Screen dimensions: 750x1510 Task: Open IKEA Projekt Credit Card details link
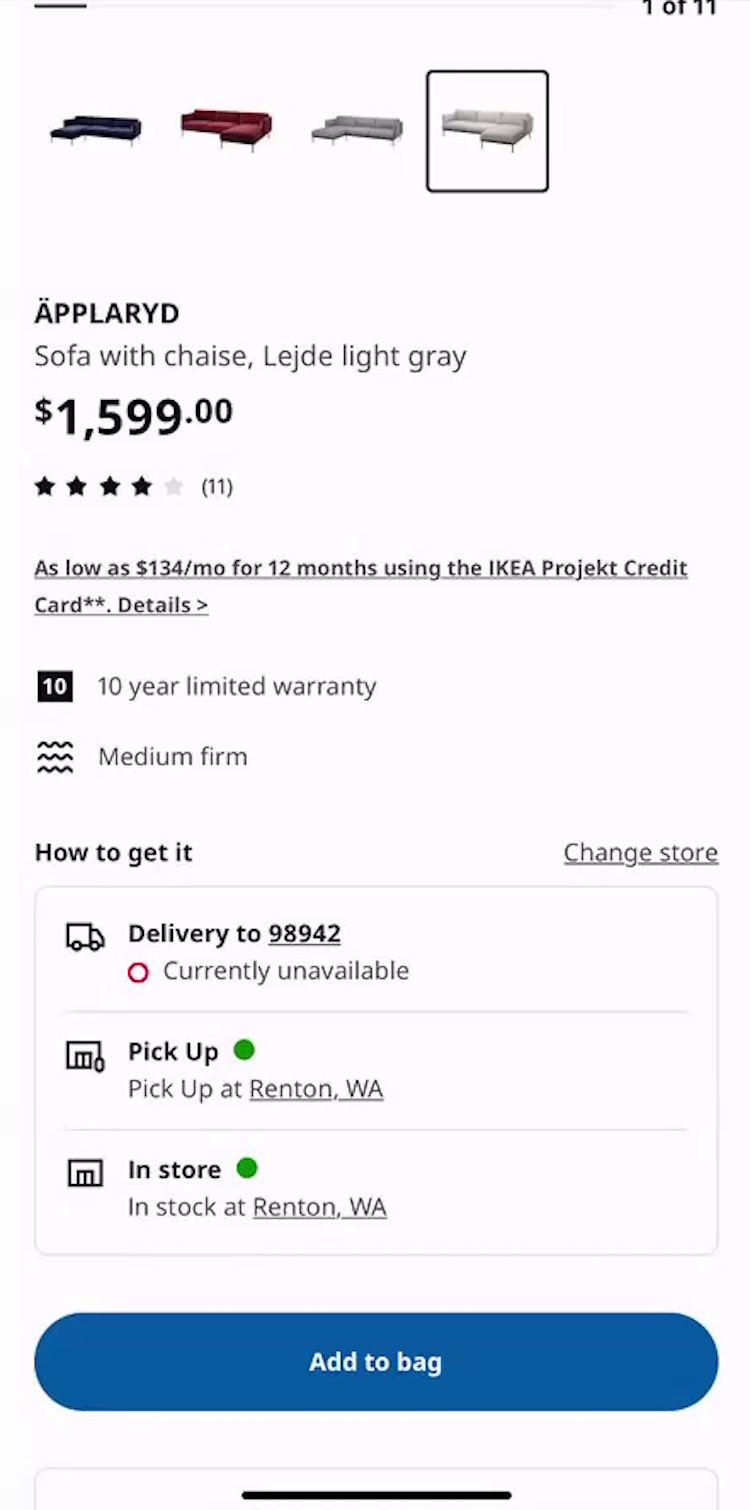tap(360, 586)
